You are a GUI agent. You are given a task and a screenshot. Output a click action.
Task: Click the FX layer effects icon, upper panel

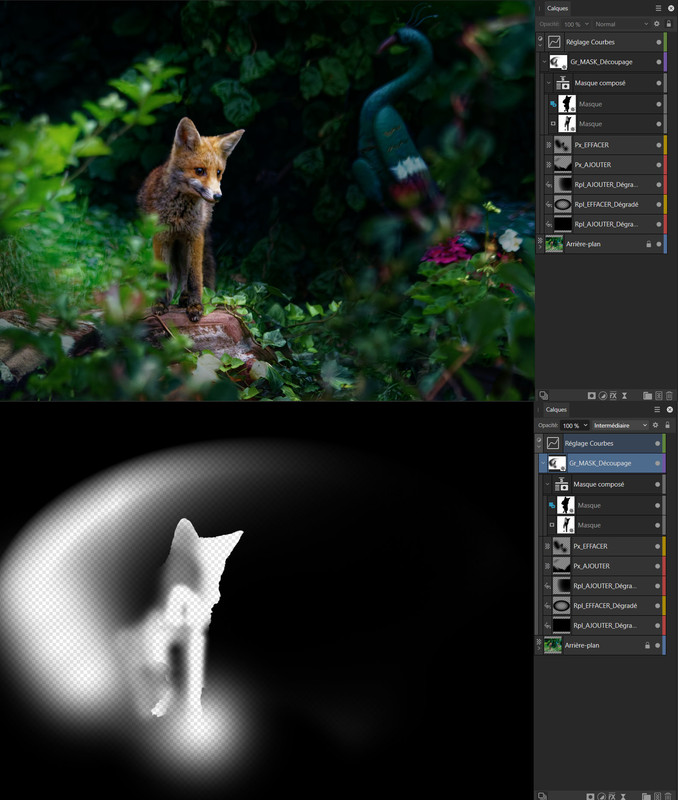pyautogui.click(x=613, y=395)
